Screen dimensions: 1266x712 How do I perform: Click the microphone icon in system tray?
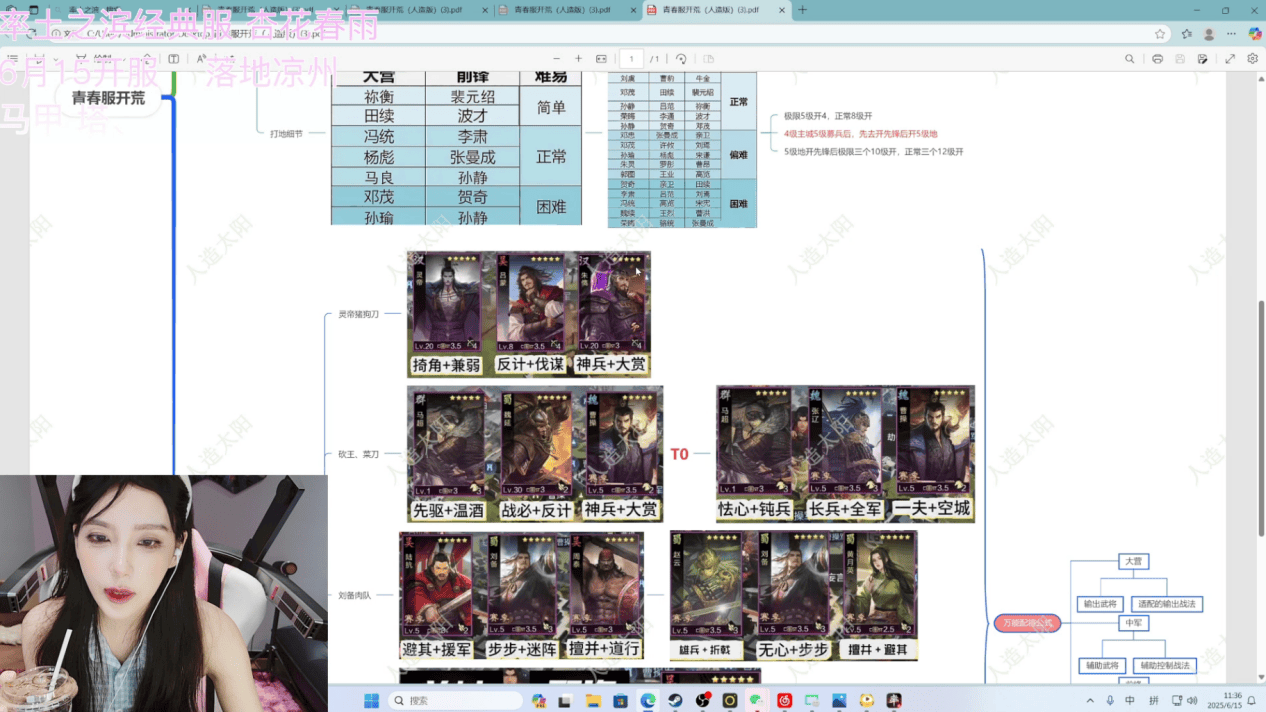pos(1110,700)
